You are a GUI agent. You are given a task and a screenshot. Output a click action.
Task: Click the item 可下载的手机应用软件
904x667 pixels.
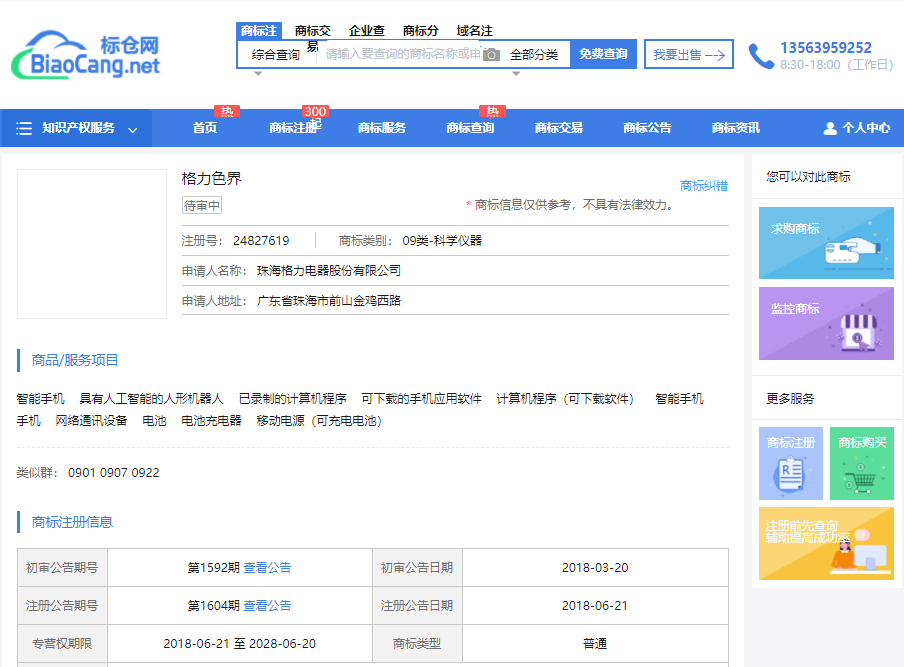pyautogui.click(x=421, y=399)
